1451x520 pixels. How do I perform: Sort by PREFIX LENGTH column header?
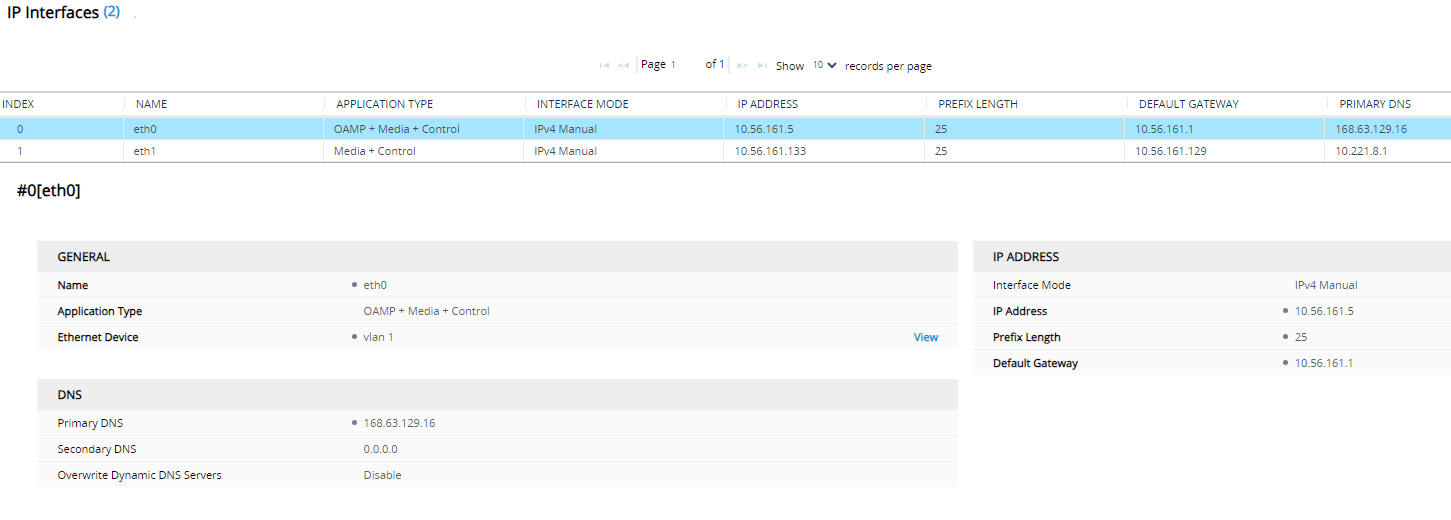coord(978,104)
